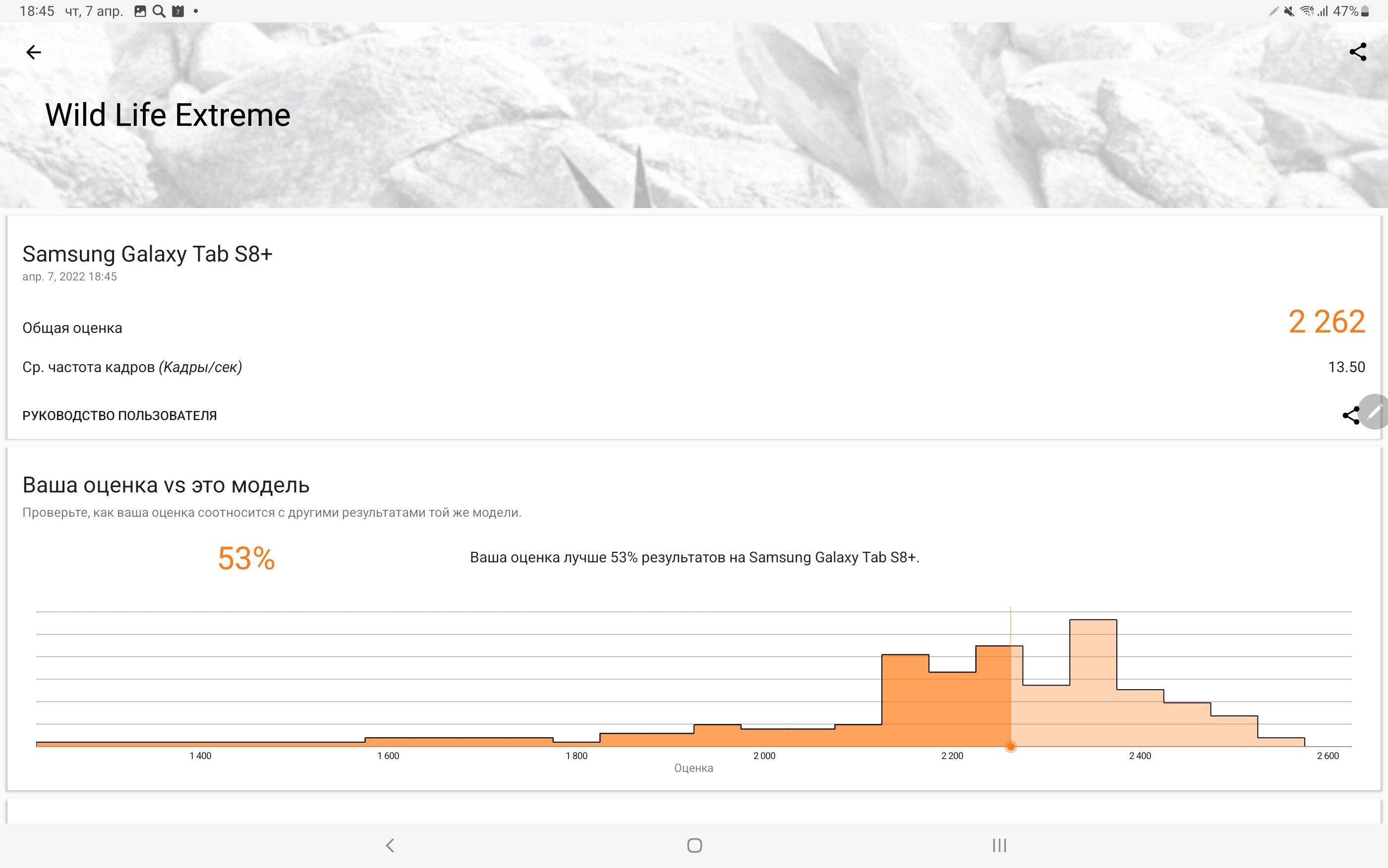Tap the Android home navigation button
This screenshot has width=1388, height=868.
(694, 845)
